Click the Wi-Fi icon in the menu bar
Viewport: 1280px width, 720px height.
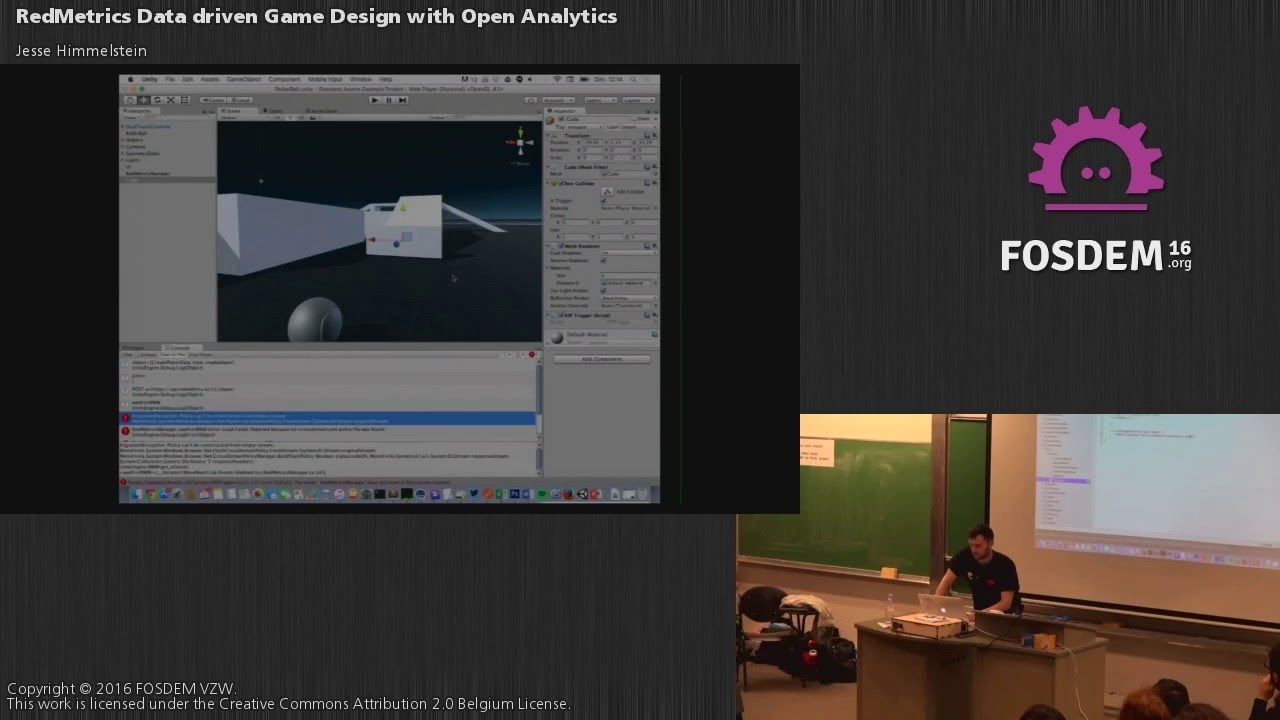click(557, 79)
